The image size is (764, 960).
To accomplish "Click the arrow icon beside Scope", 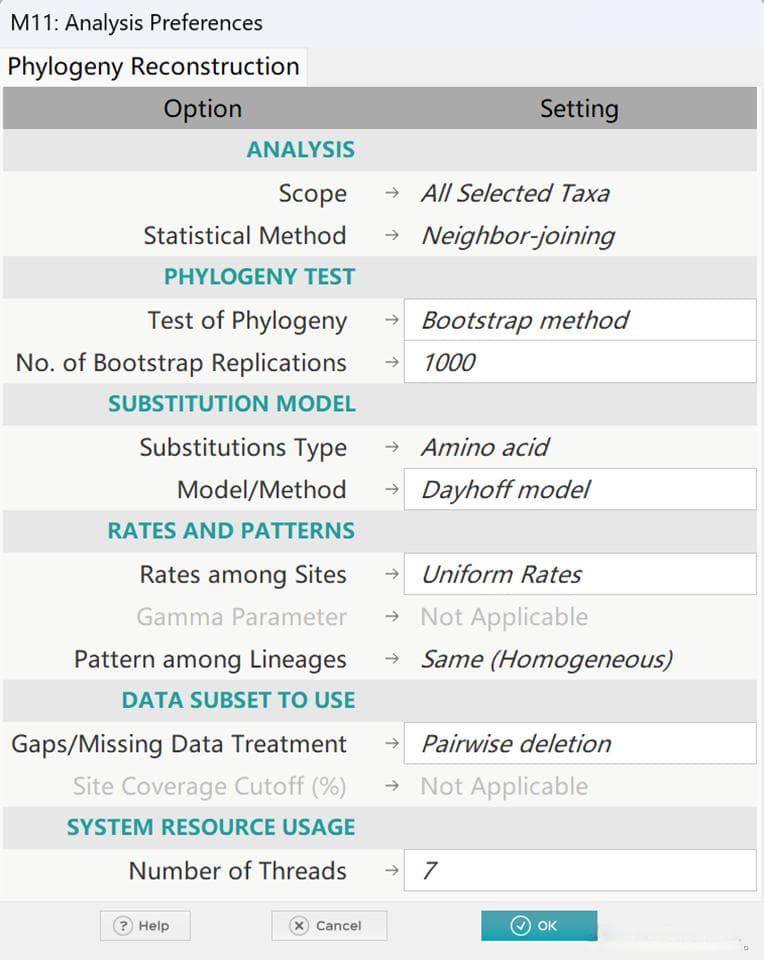I will tap(392, 193).
